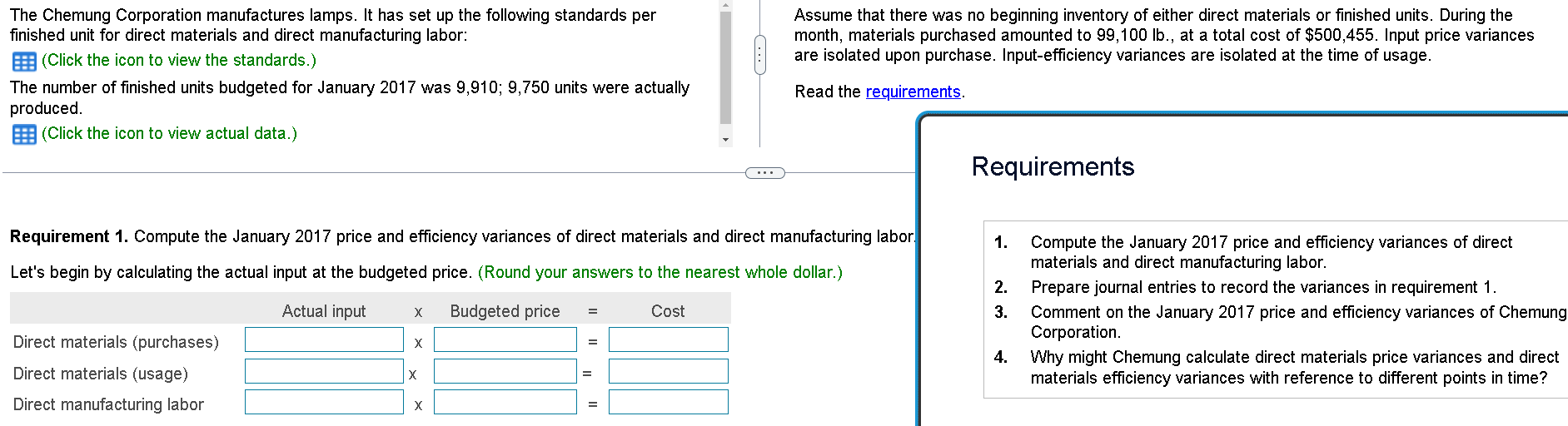
Task: Click the scroll up arrow in problem pane
Action: pyautogui.click(x=725, y=5)
